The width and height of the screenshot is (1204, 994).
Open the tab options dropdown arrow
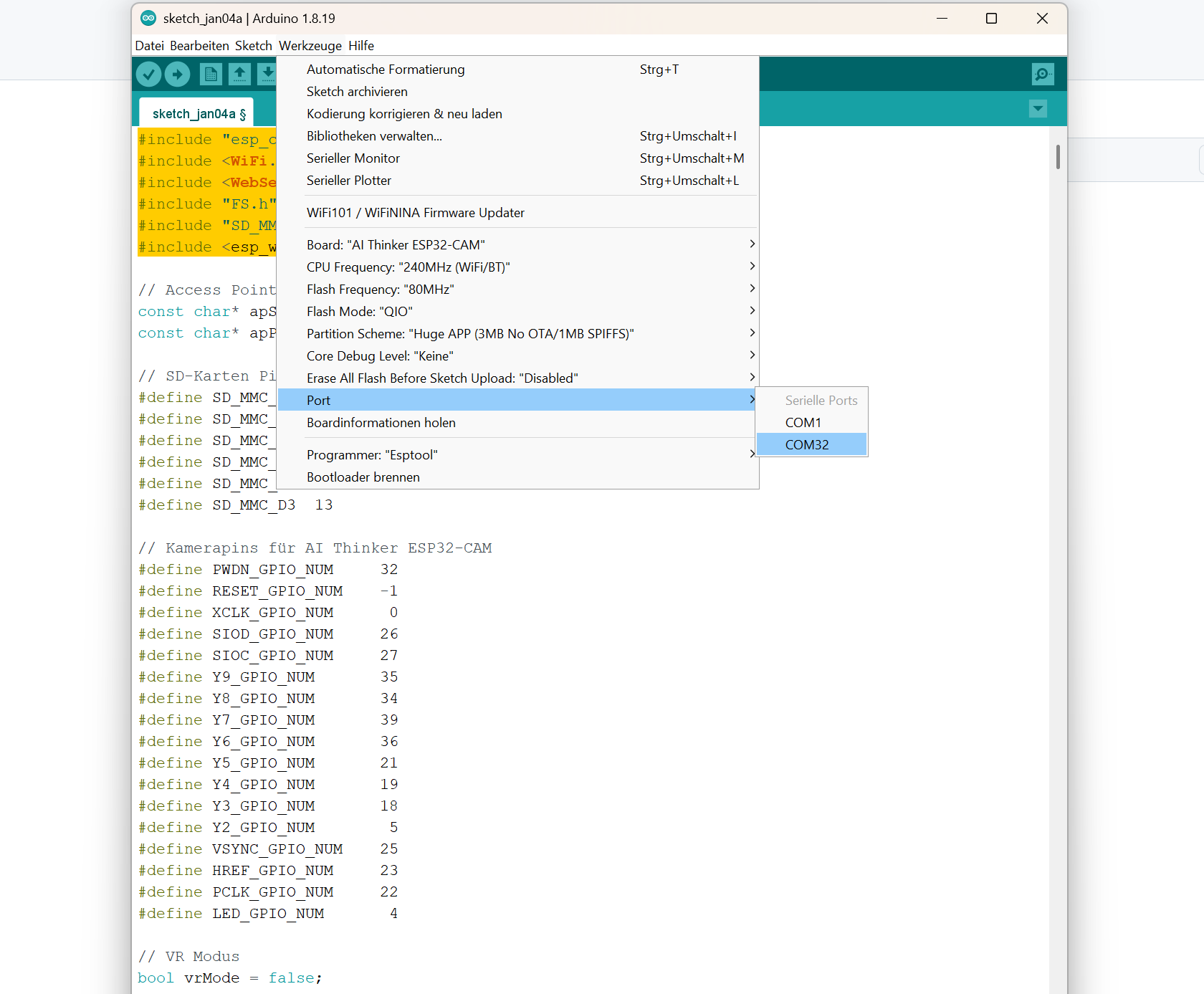point(1038,109)
